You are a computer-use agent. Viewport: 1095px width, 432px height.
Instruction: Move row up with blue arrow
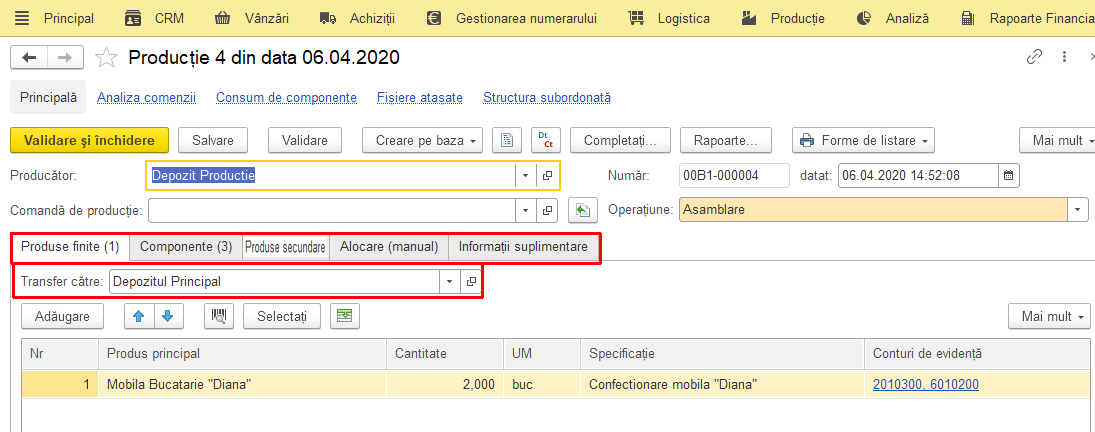tap(138, 316)
